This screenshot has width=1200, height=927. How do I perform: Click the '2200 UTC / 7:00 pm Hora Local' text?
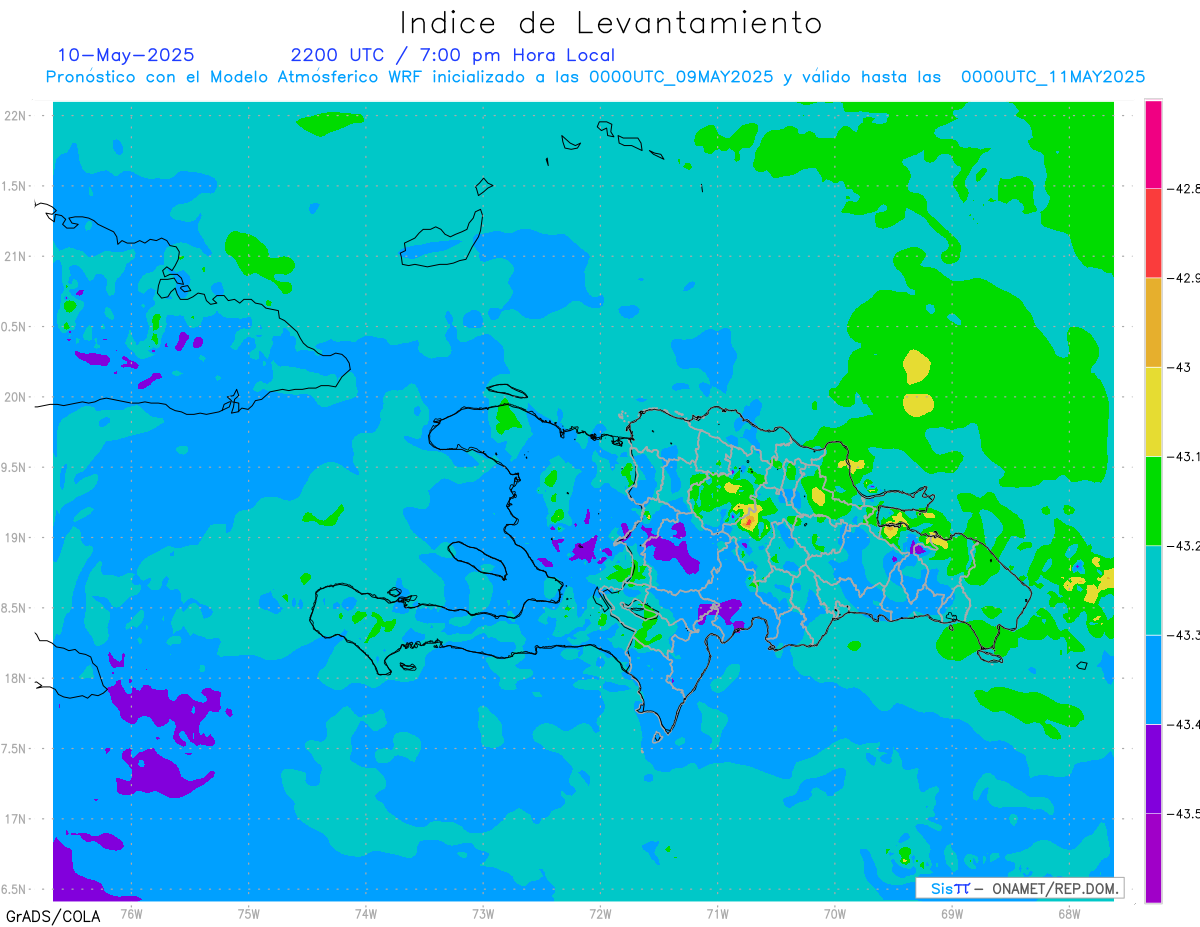453,55
